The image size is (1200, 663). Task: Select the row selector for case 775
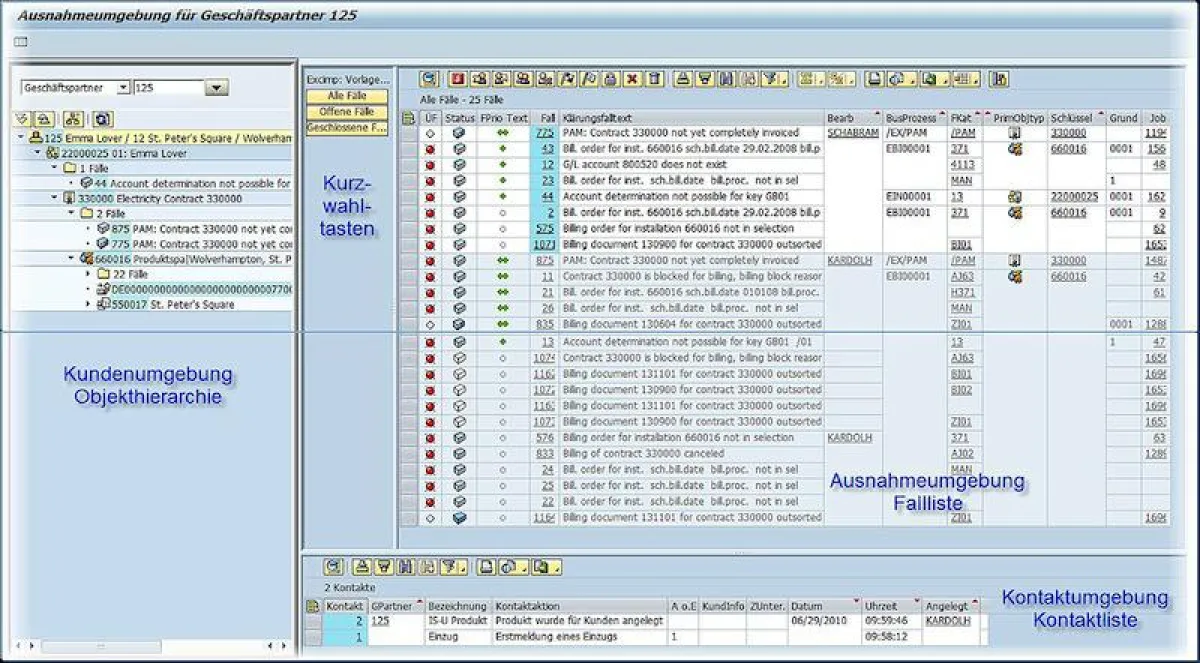coord(408,133)
